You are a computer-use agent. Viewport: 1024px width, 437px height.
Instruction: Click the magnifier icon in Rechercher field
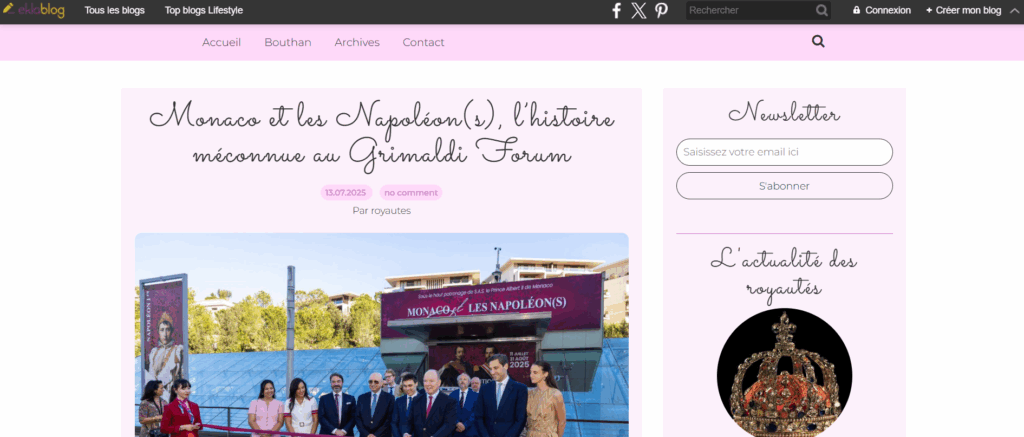822,10
